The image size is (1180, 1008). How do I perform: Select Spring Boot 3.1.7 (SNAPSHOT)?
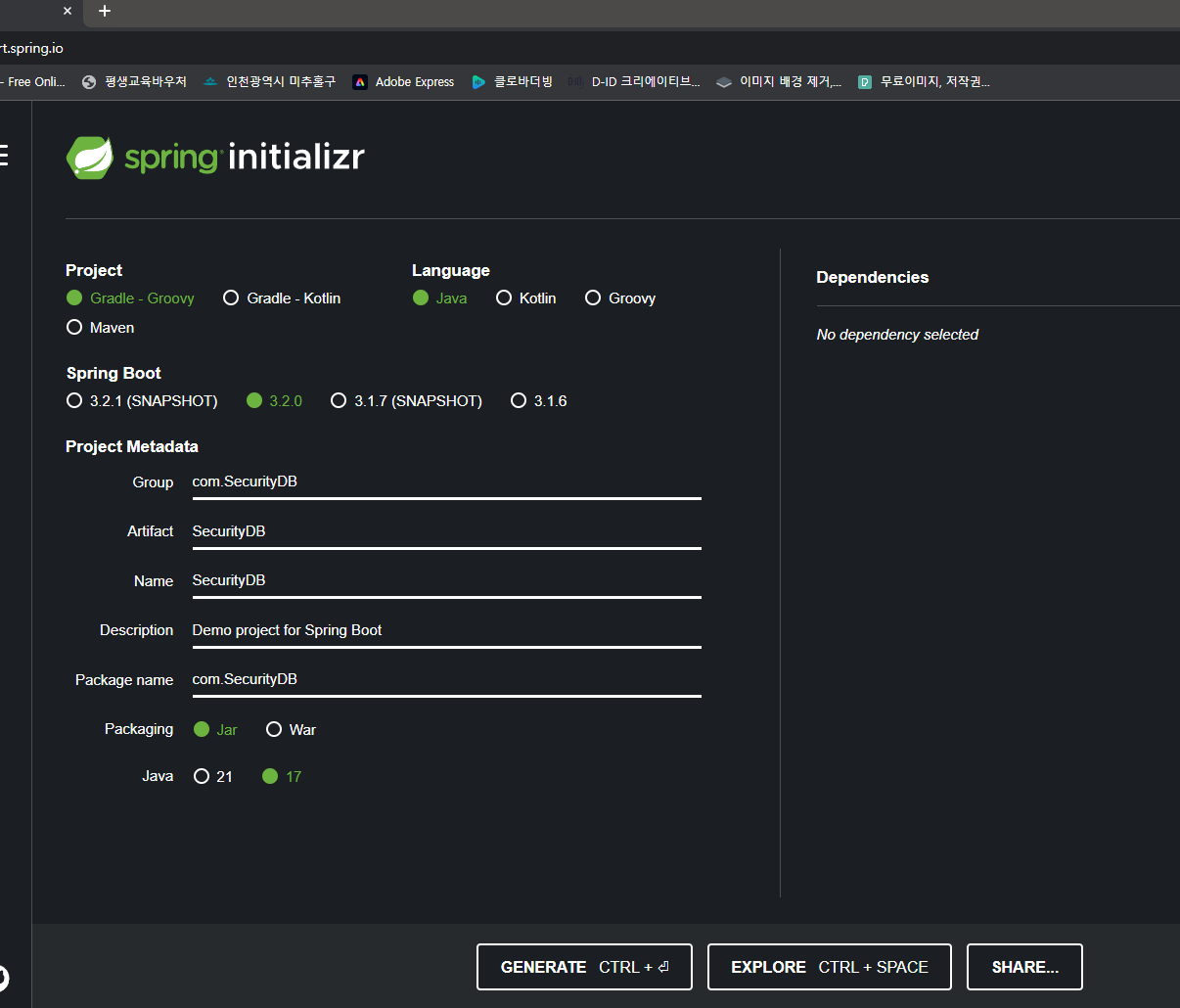coord(406,401)
